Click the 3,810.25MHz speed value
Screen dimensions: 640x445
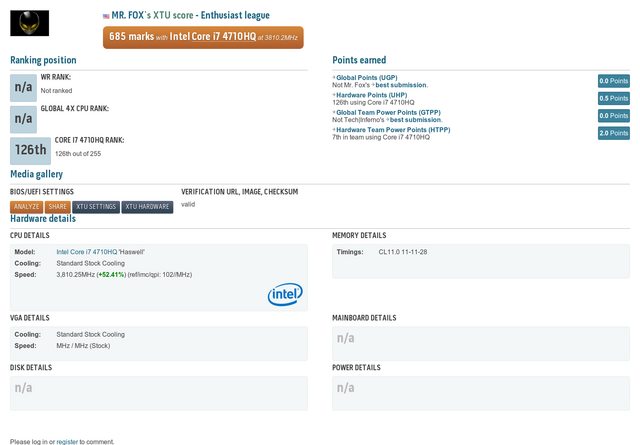click(76, 275)
